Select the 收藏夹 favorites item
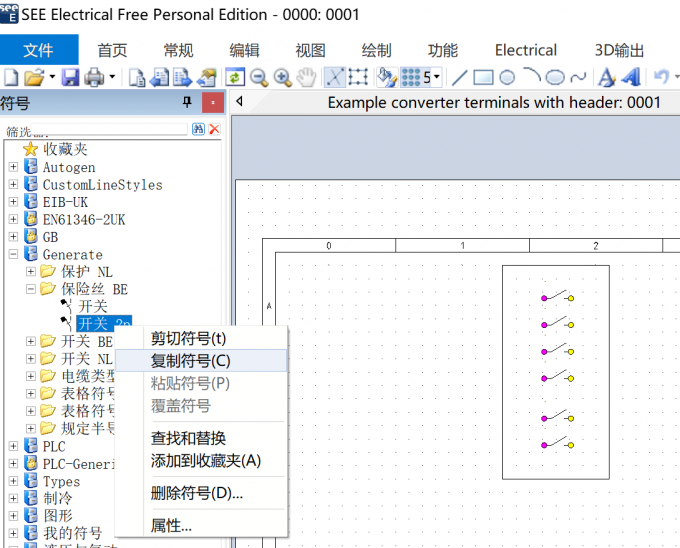 [65, 149]
